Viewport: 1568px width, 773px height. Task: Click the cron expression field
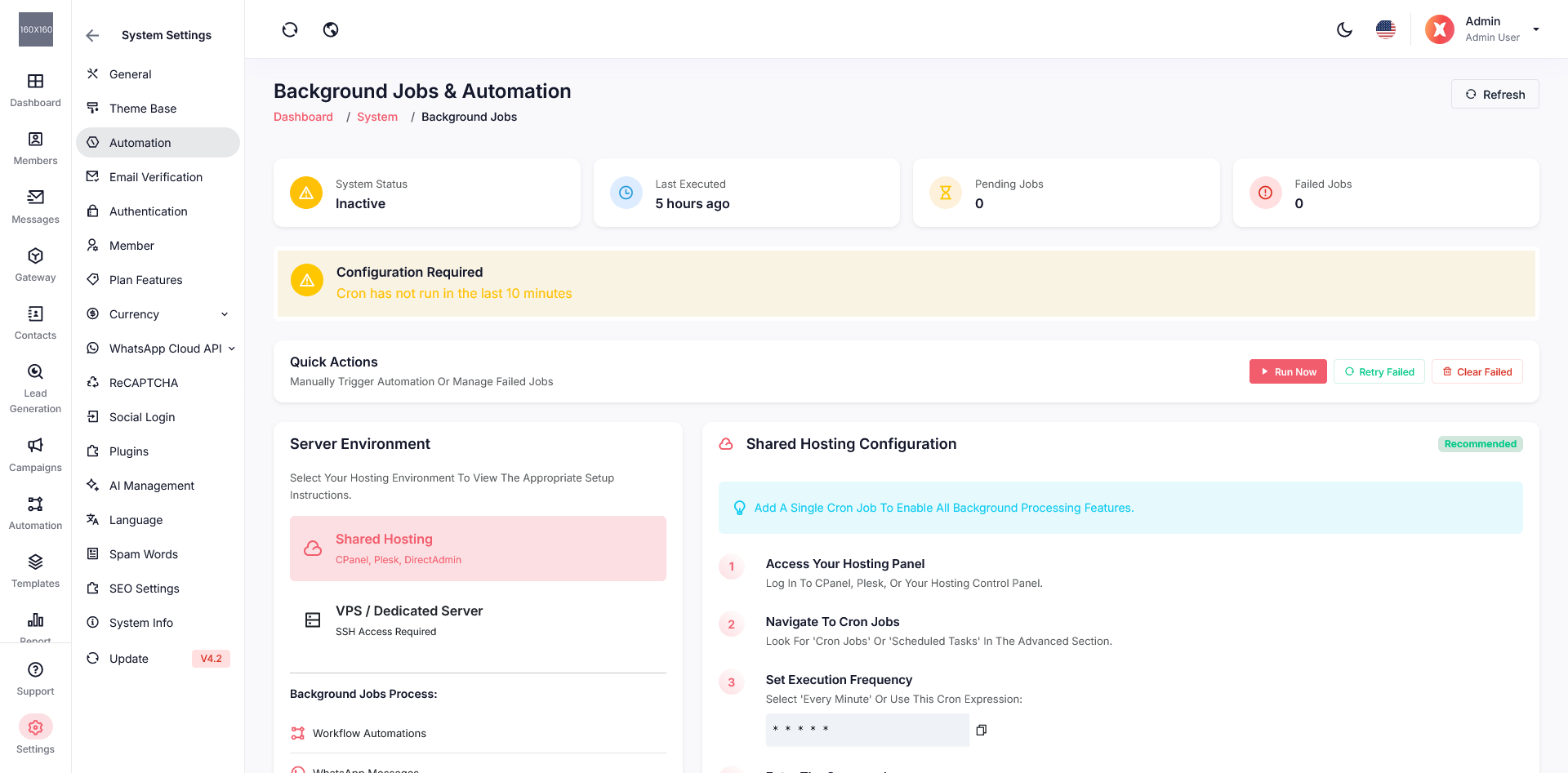866,730
